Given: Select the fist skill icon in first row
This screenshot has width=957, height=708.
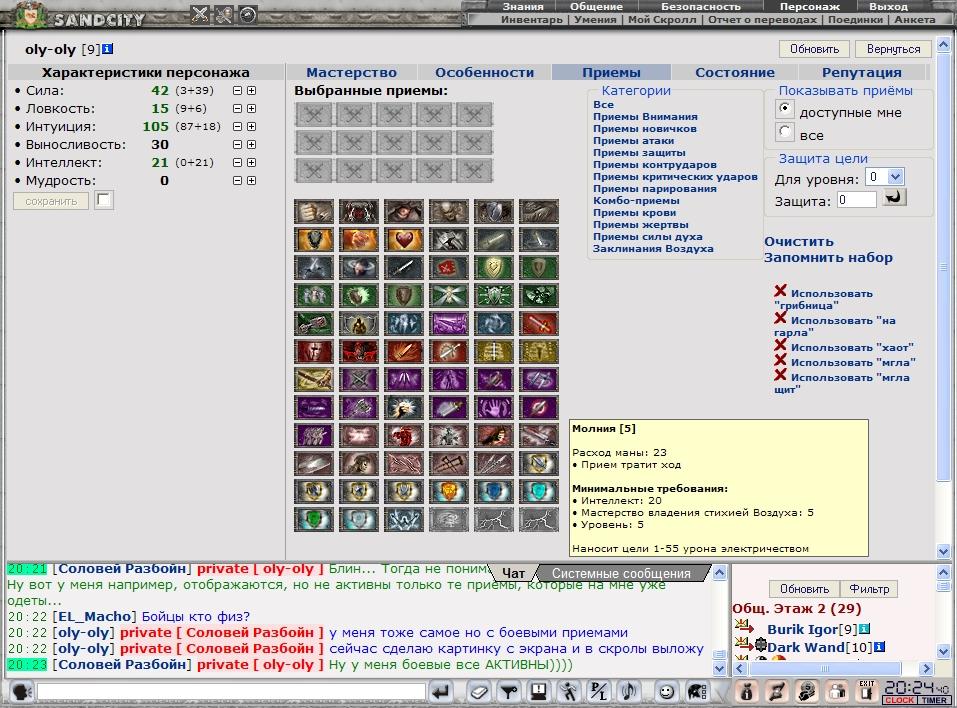Looking at the screenshot, I should click(314, 212).
